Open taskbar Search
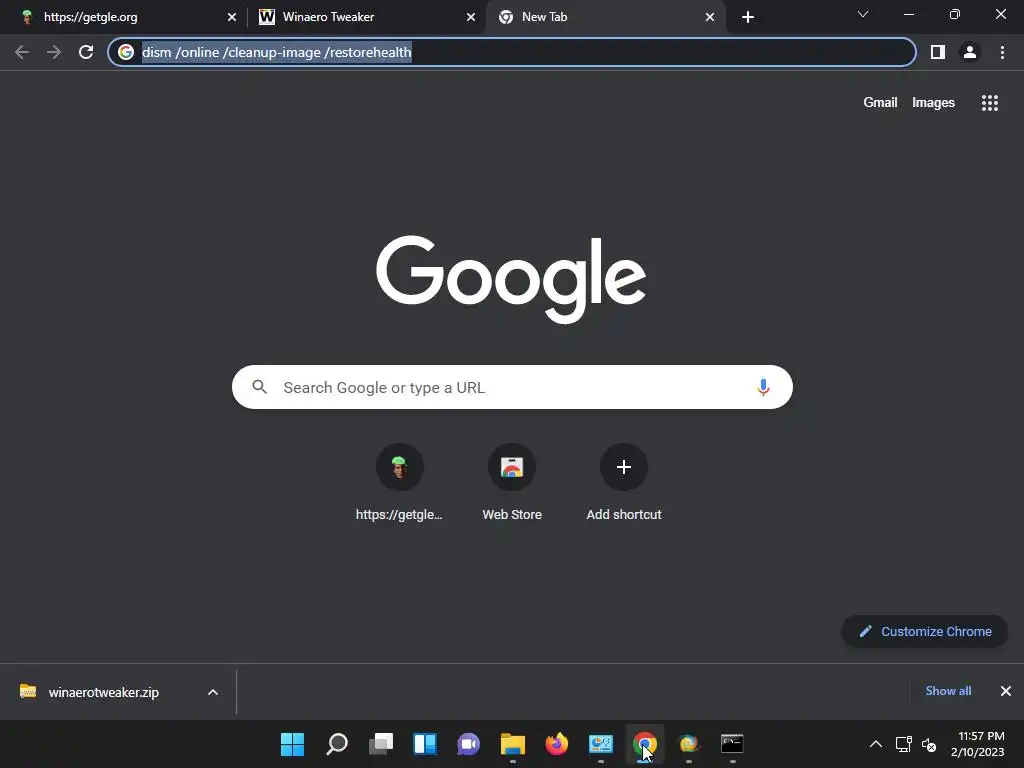This screenshot has width=1024, height=768. (x=337, y=744)
